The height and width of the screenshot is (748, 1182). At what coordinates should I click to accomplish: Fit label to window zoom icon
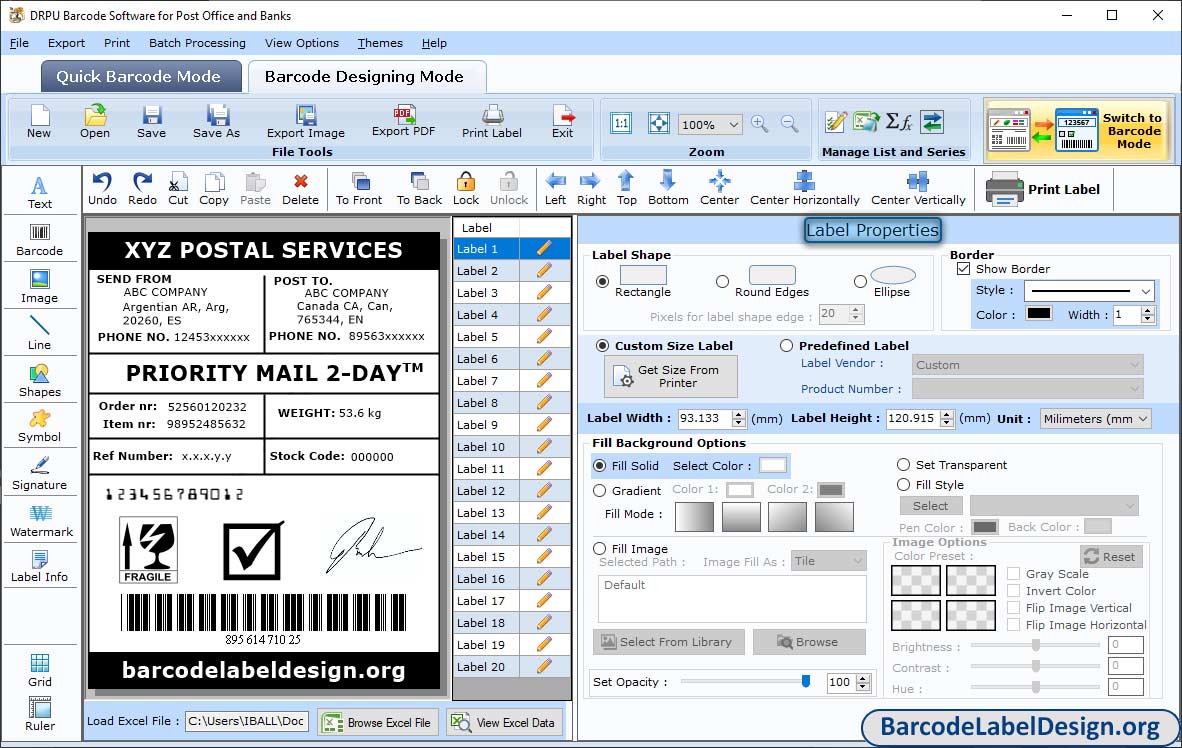[659, 124]
